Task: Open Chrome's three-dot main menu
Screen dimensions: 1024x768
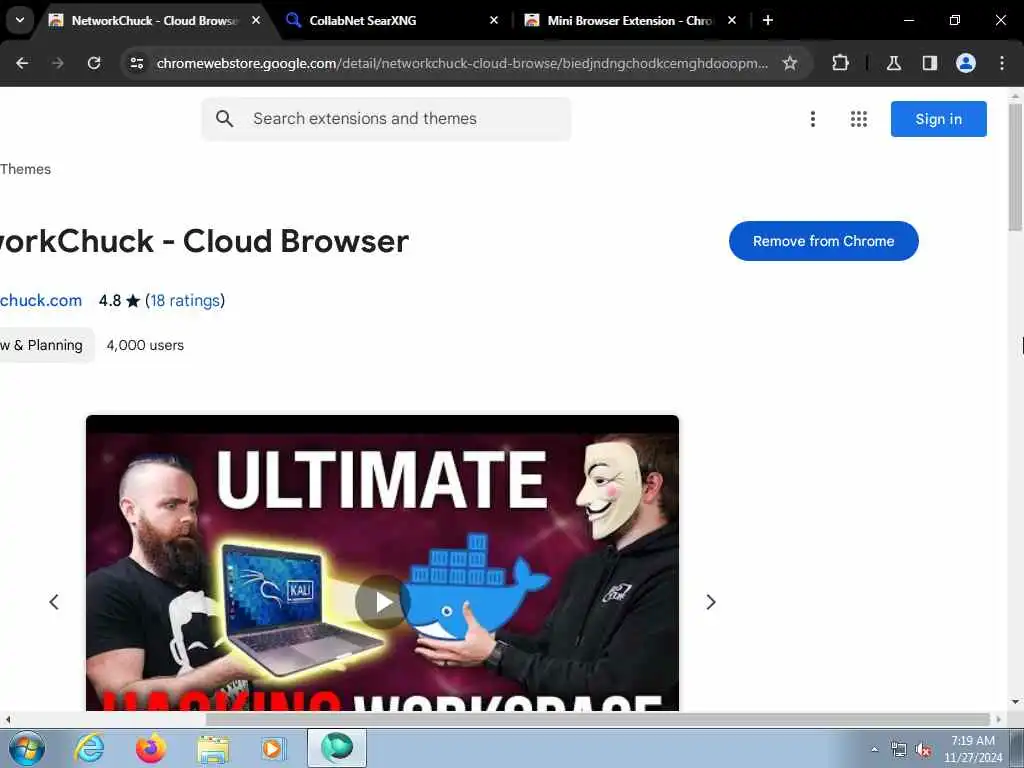Action: [1002, 63]
